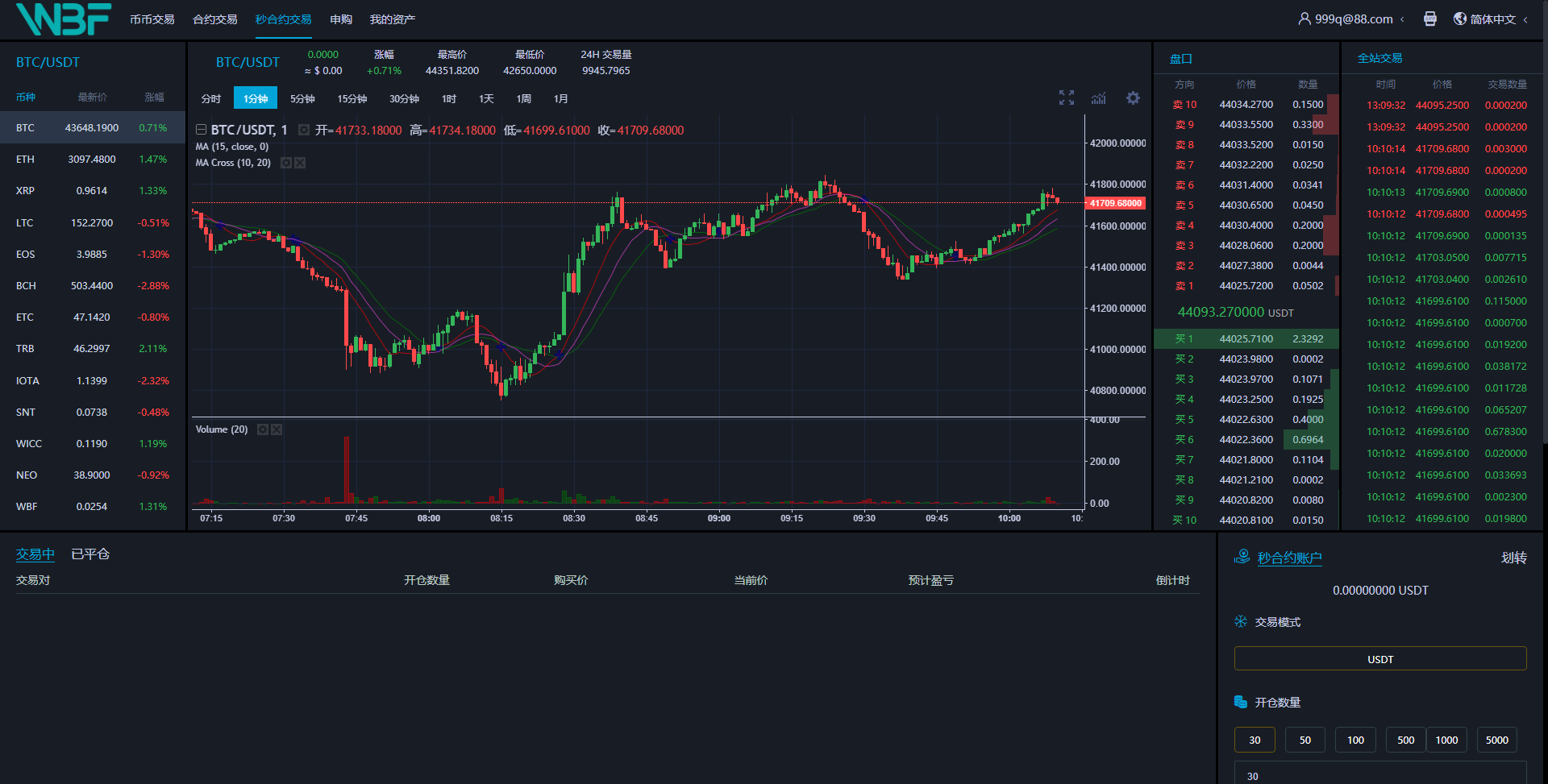Choose USDT trading mode

pyautogui.click(x=1379, y=658)
